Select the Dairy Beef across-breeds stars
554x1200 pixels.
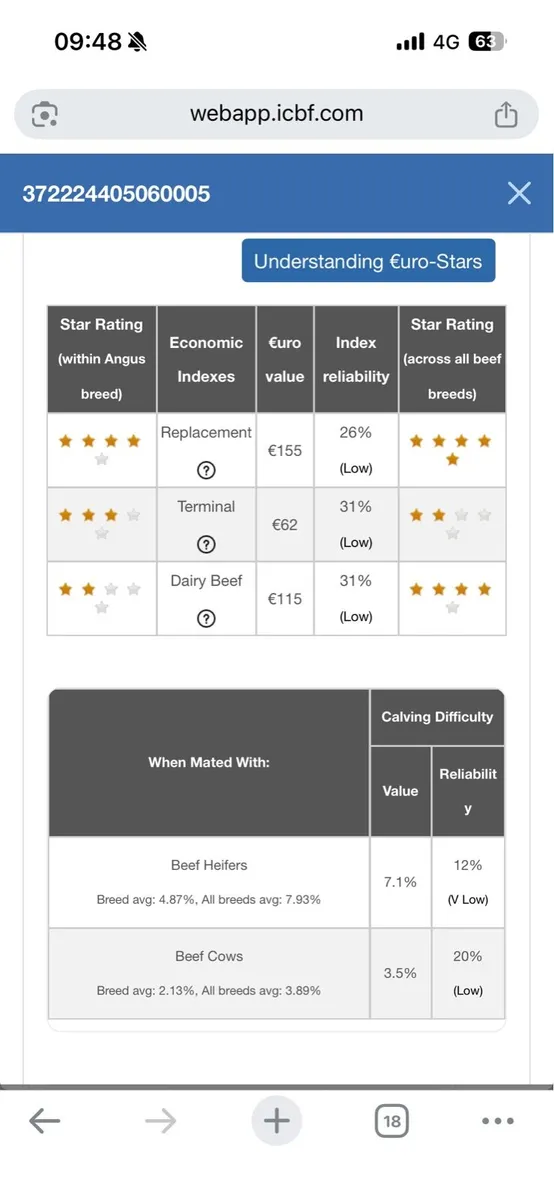click(452, 598)
